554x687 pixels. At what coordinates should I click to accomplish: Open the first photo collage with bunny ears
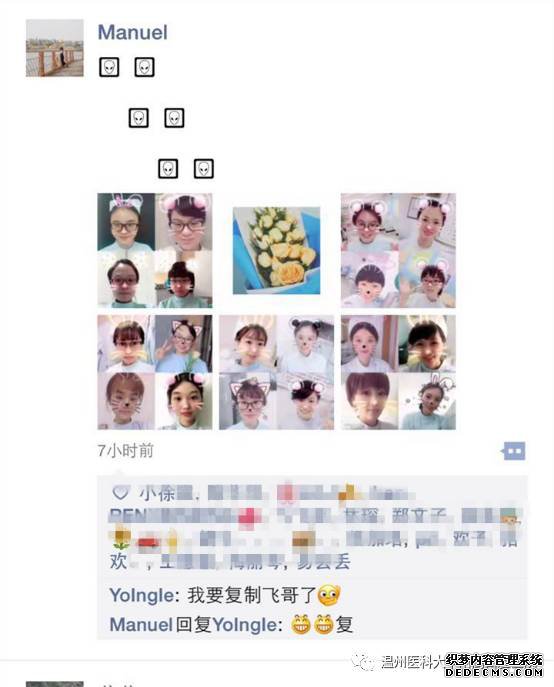pos(155,251)
